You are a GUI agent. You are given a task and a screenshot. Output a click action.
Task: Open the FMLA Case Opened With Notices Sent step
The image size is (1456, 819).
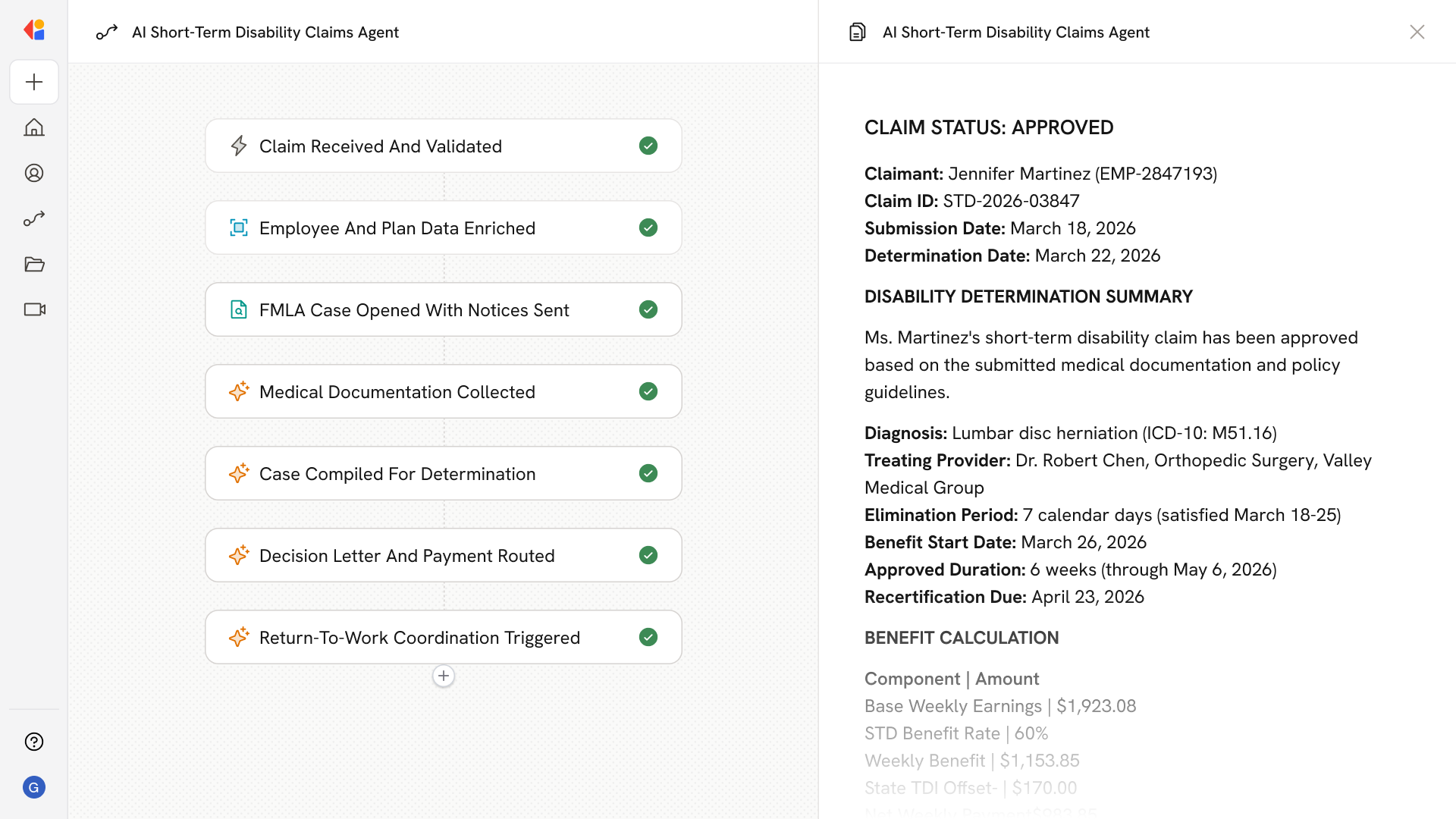pos(413,310)
